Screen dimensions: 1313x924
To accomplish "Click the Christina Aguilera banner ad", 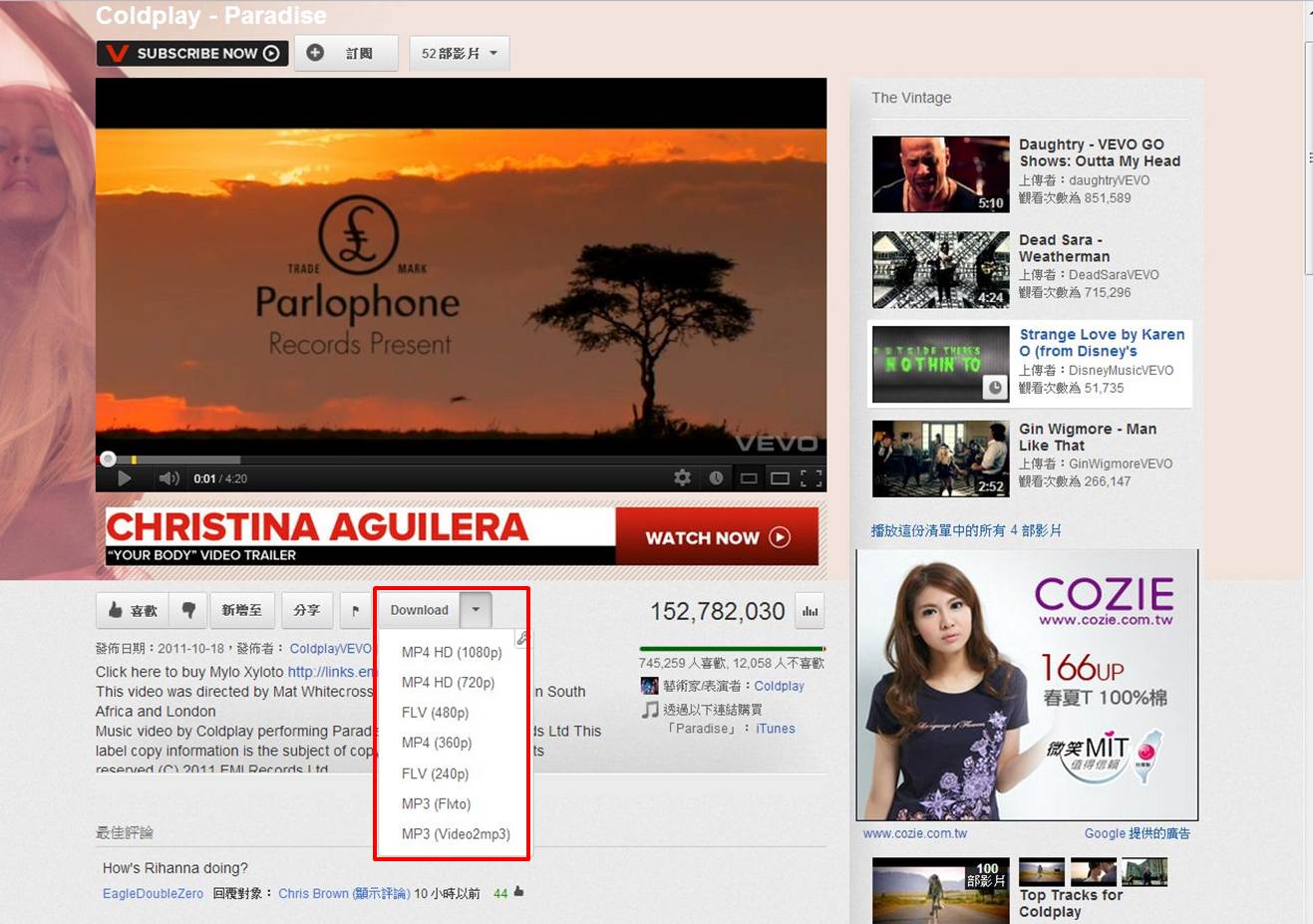I will click(463, 536).
